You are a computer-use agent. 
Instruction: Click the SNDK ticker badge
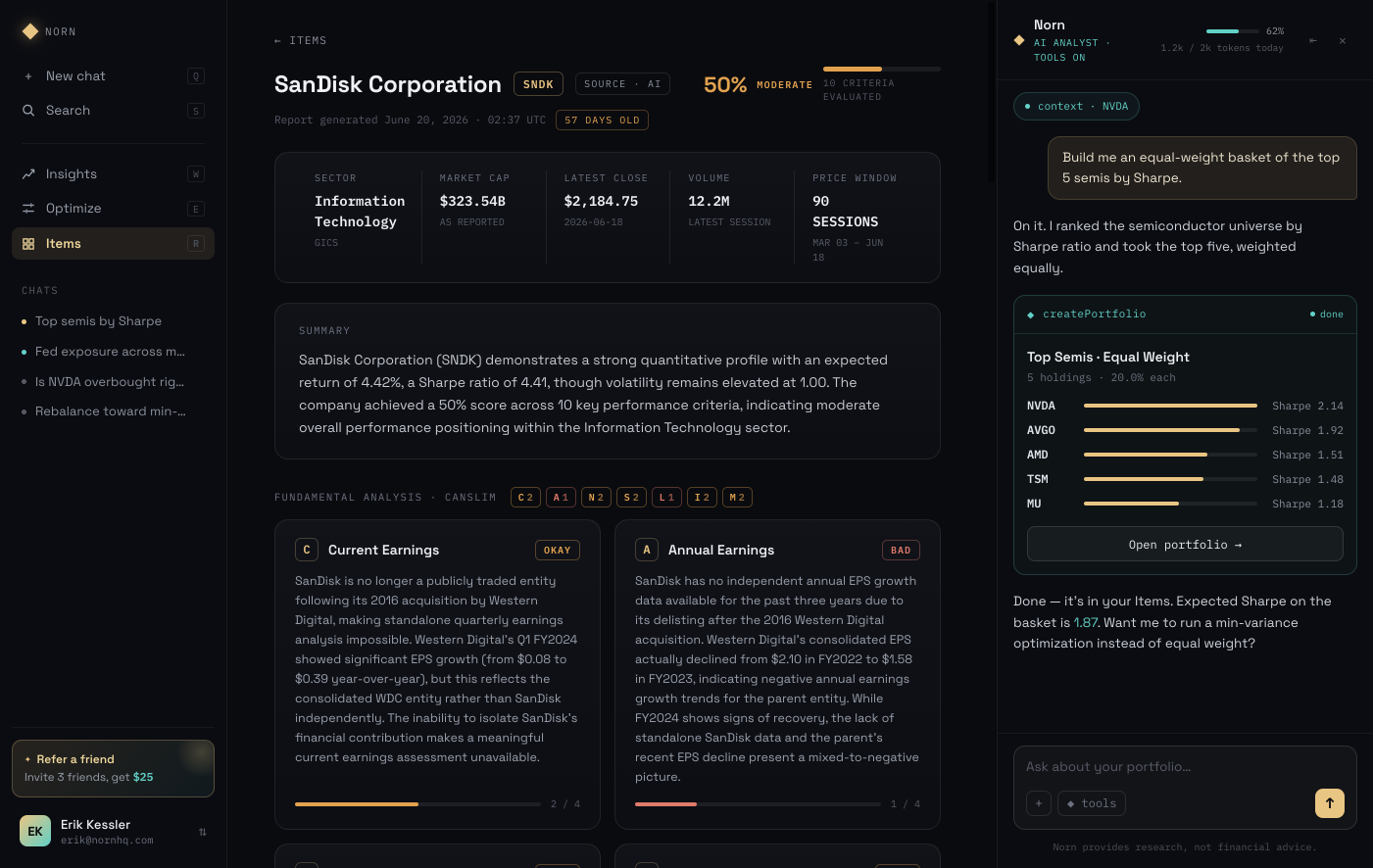538,84
